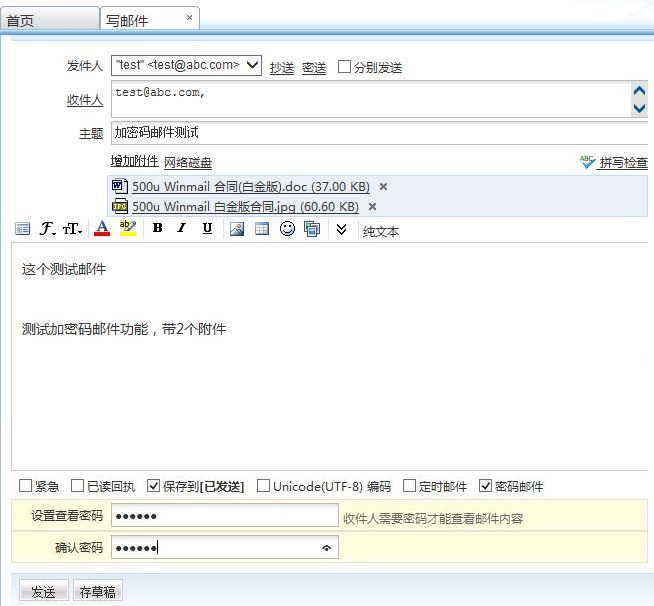
Task: Click the template/stationery icon in editor toolbar
Action: 23,229
